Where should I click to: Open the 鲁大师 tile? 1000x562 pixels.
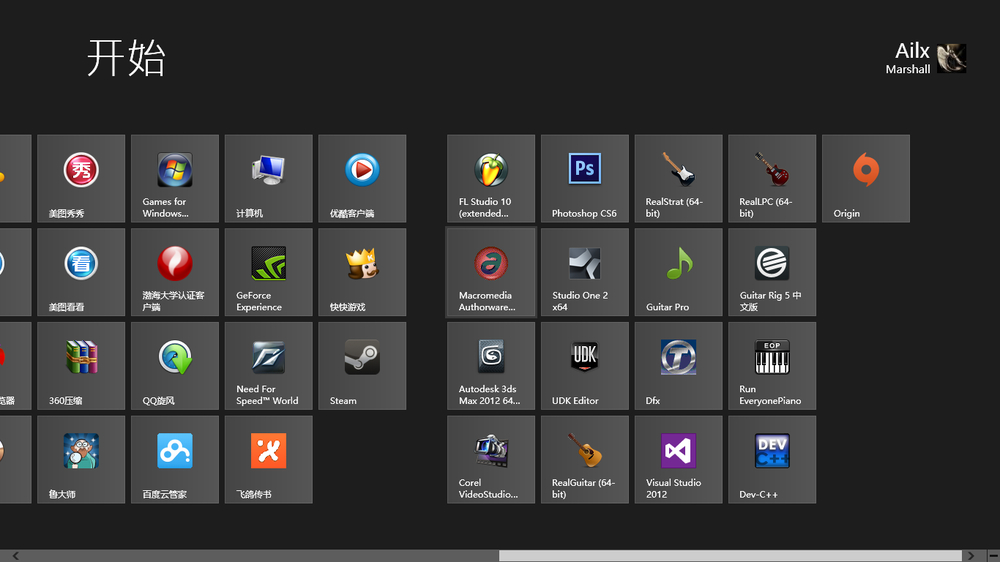pyautogui.click(x=81, y=460)
